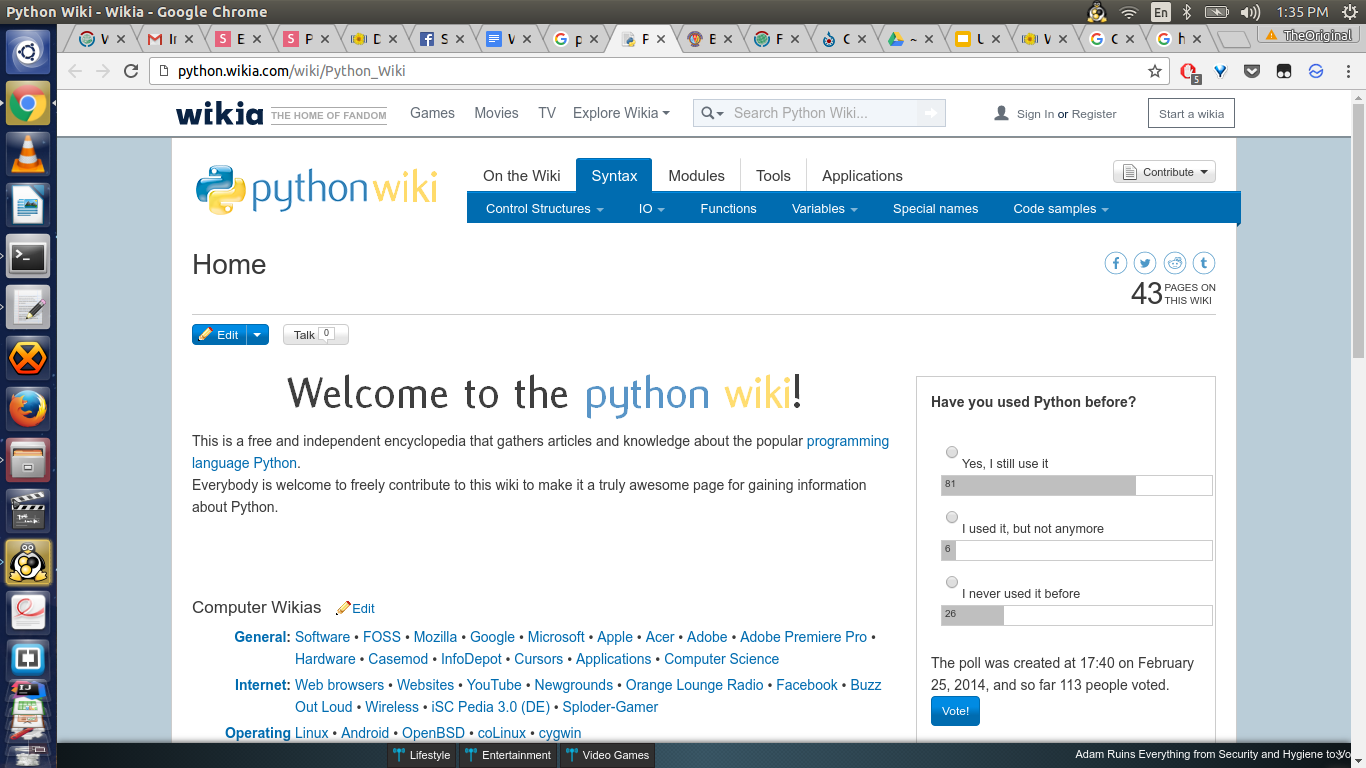This screenshot has width=1366, height=768.
Task: Share the page on Twitter
Action: click(x=1145, y=263)
